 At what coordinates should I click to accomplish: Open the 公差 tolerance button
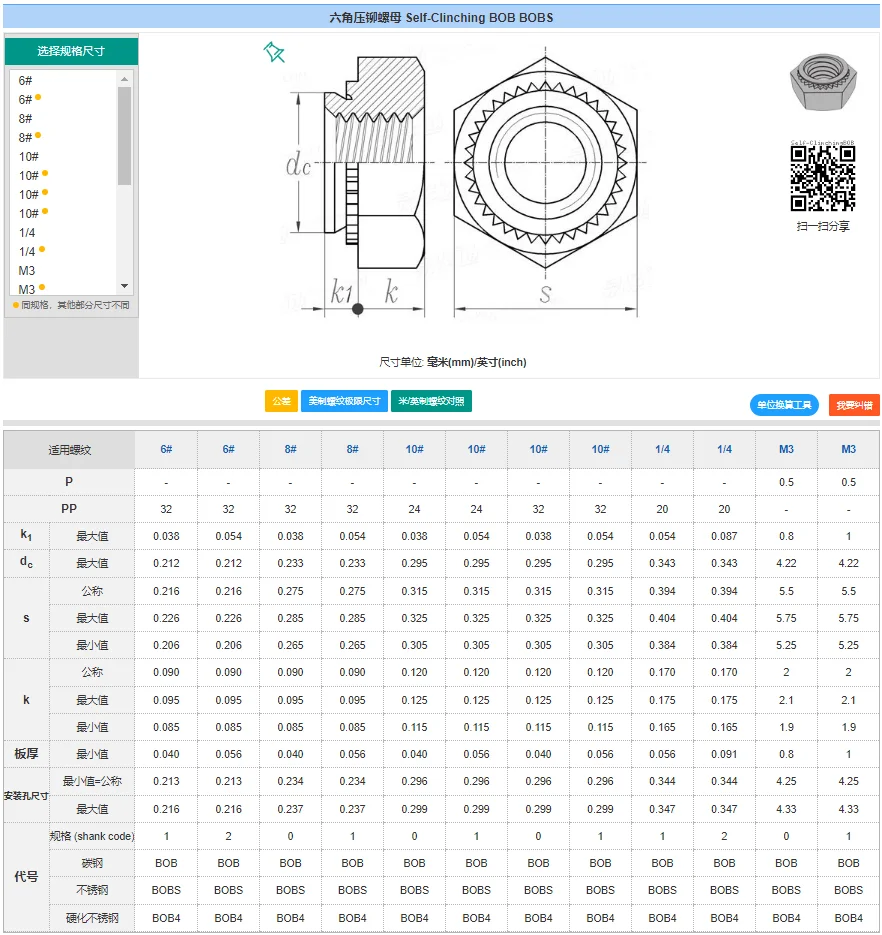281,401
